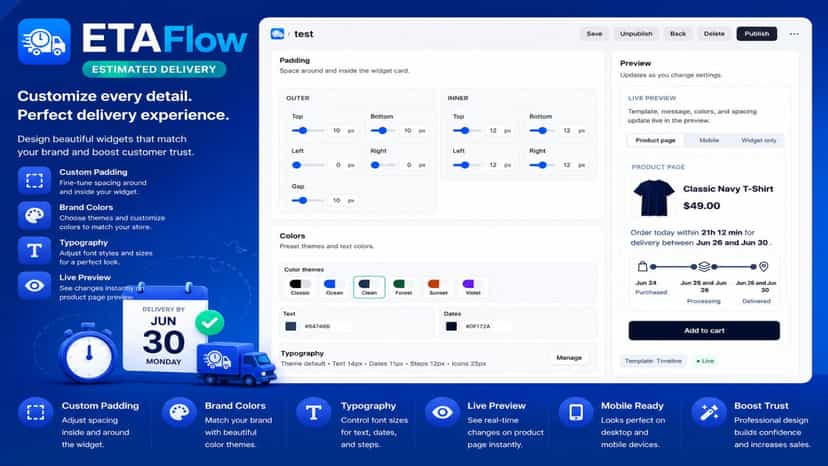Select the Violet color theme
The image size is (828, 466).
click(x=473, y=287)
